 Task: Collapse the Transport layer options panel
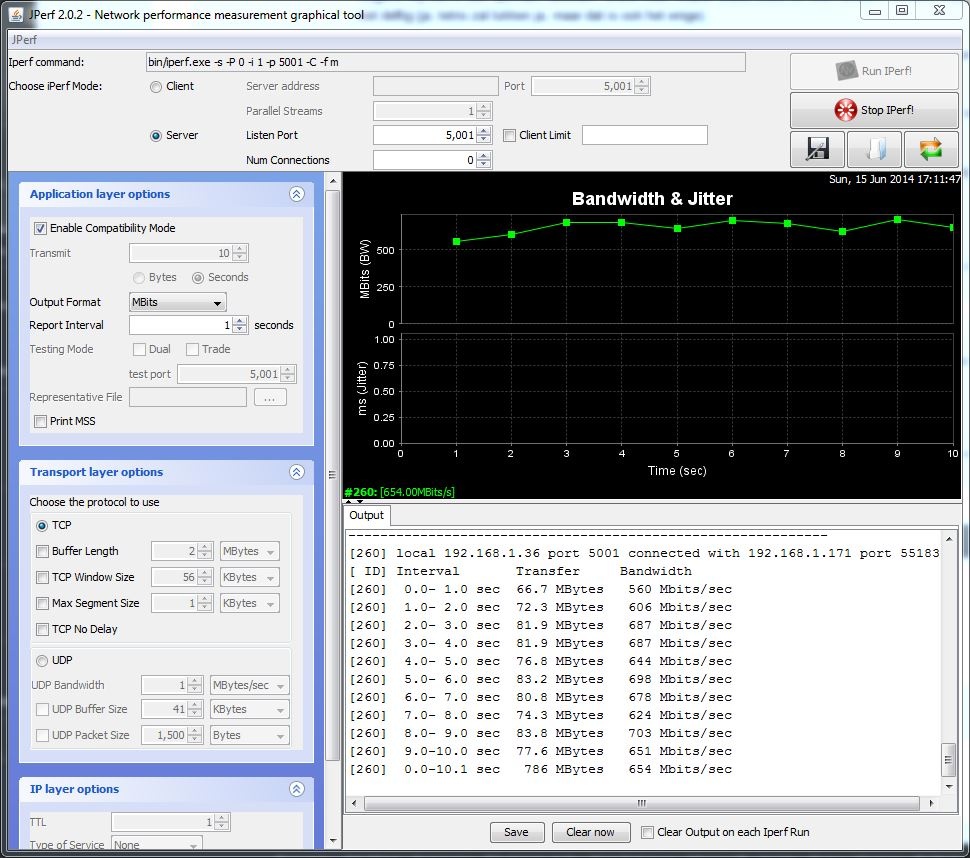[x=296, y=473]
